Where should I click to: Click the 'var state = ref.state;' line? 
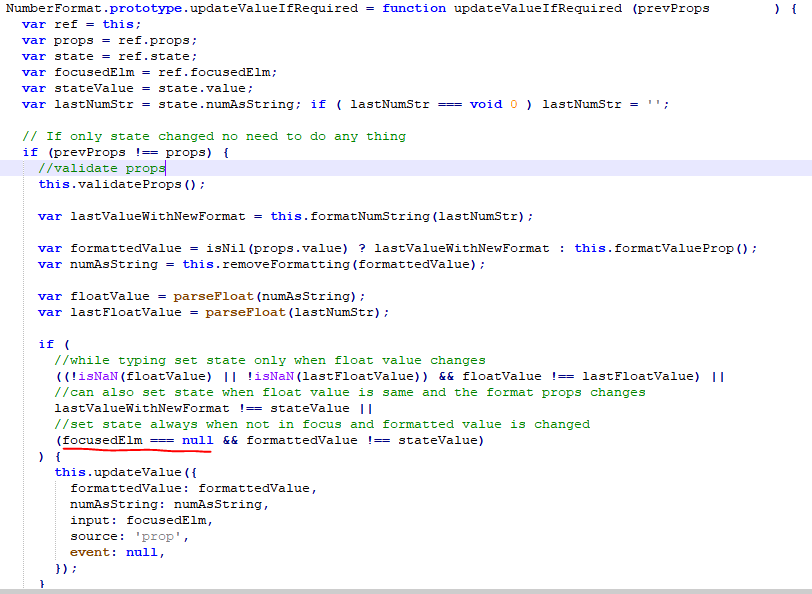[x=109, y=56]
